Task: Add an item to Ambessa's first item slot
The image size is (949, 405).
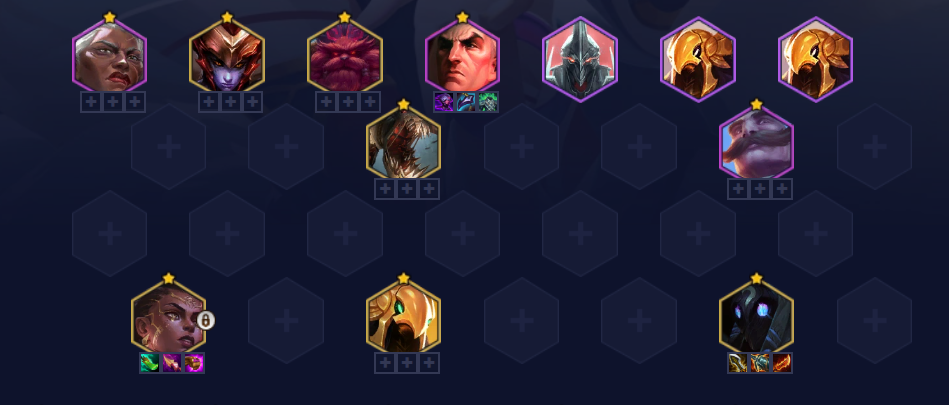Action: click(91, 102)
